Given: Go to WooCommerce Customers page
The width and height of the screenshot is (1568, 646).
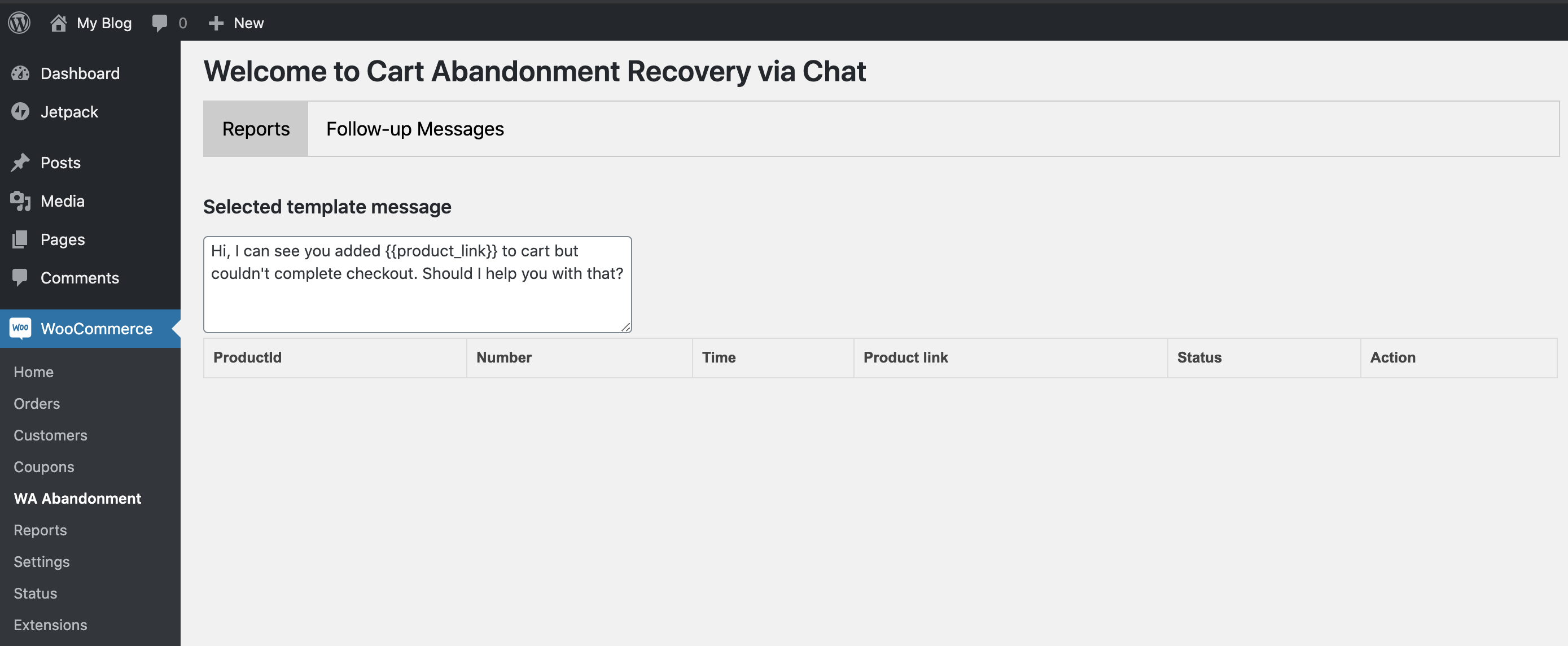Looking at the screenshot, I should (x=51, y=435).
